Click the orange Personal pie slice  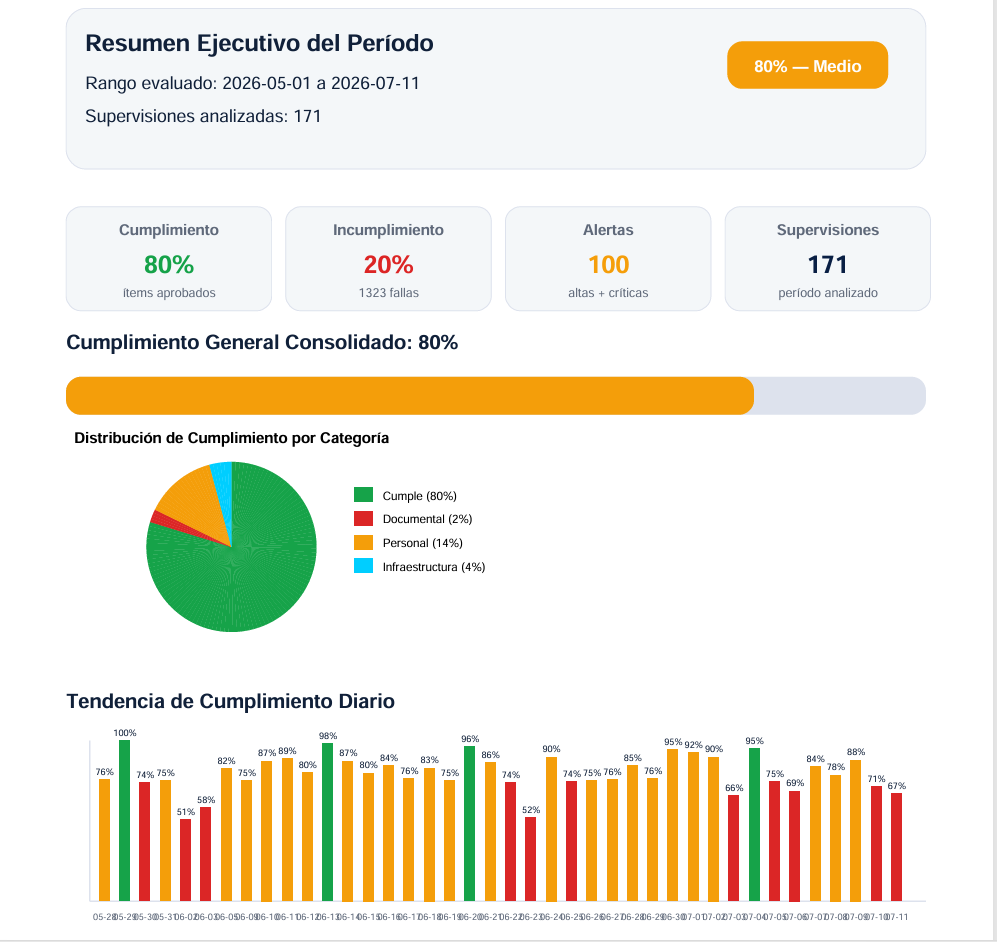(x=191, y=502)
